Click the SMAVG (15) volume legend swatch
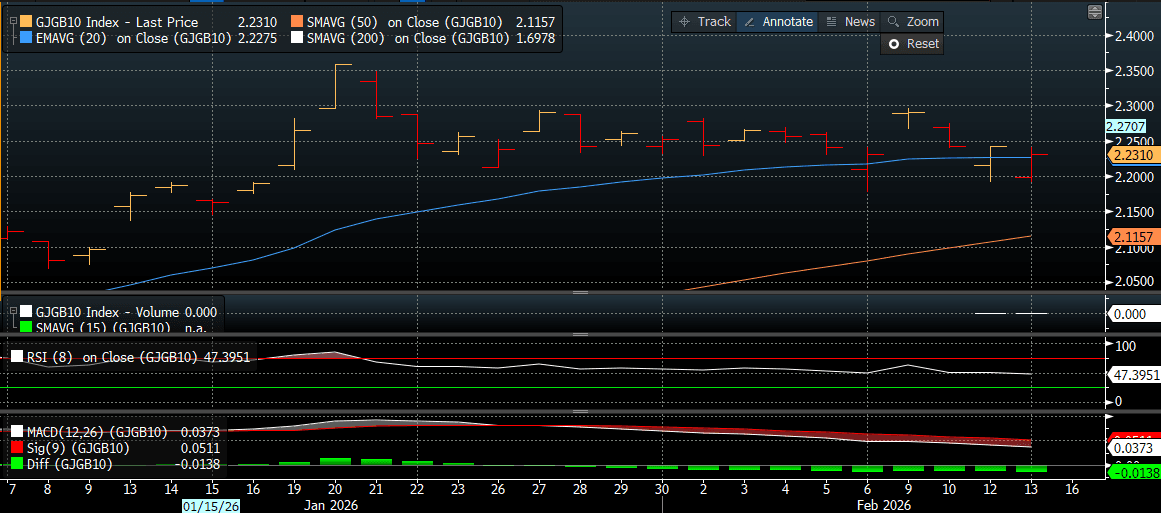1161x513 pixels. [25, 328]
